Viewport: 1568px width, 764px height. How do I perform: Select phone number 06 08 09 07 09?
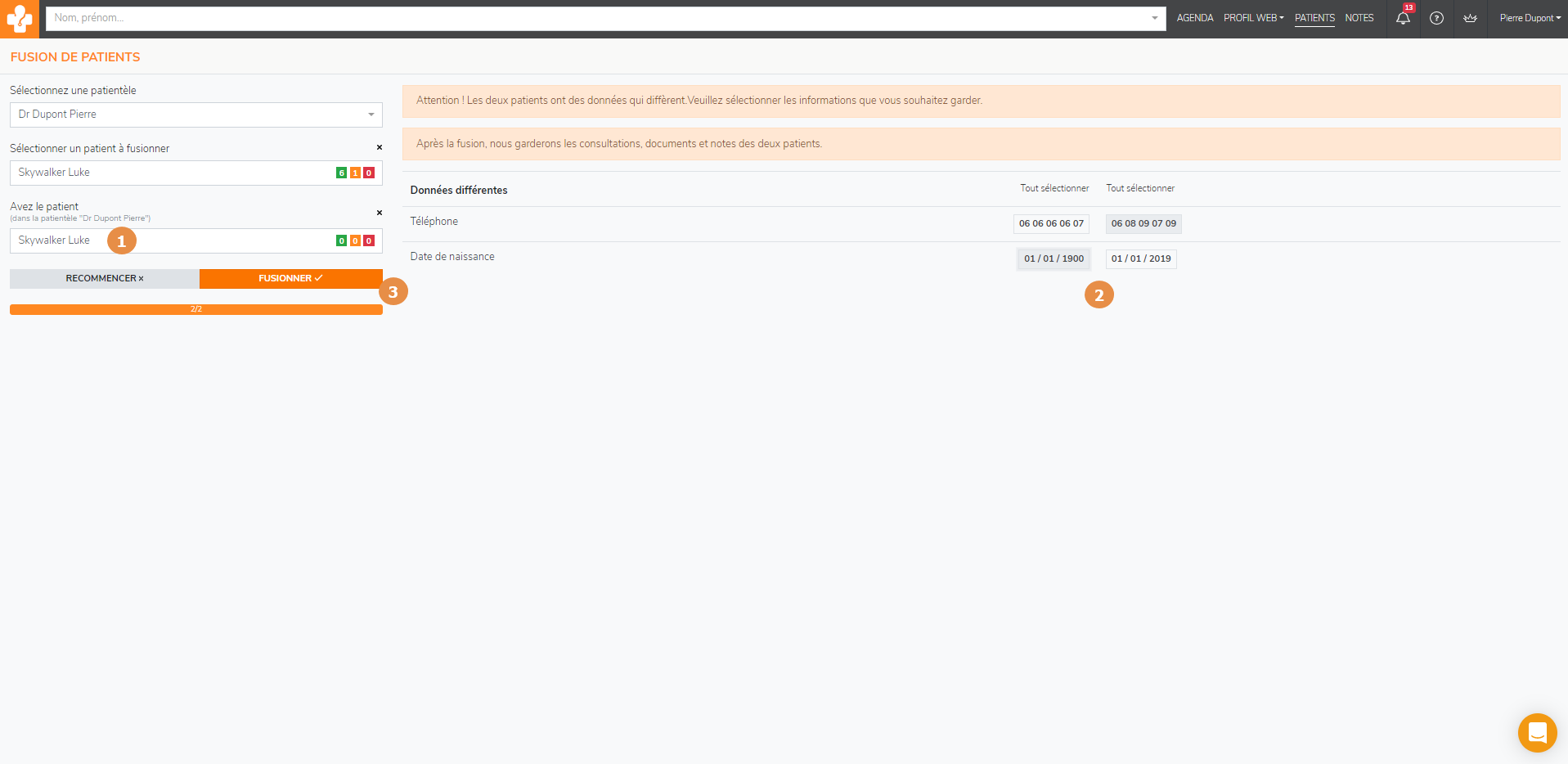pyautogui.click(x=1143, y=223)
